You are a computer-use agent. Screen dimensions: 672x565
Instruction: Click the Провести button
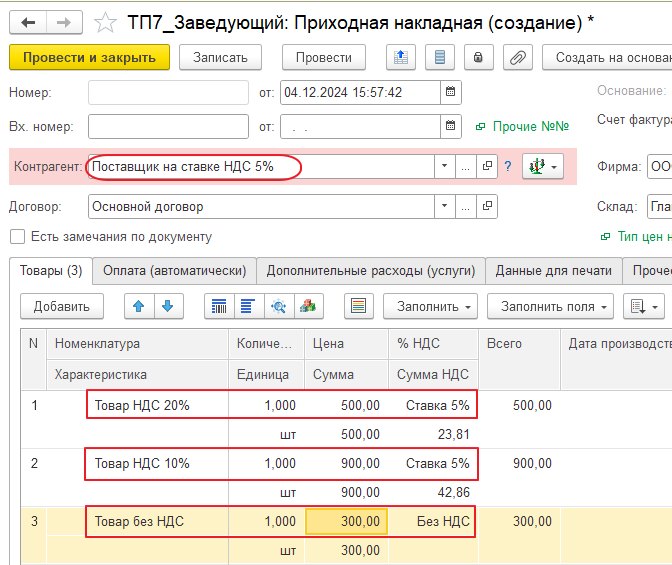pyautogui.click(x=324, y=57)
